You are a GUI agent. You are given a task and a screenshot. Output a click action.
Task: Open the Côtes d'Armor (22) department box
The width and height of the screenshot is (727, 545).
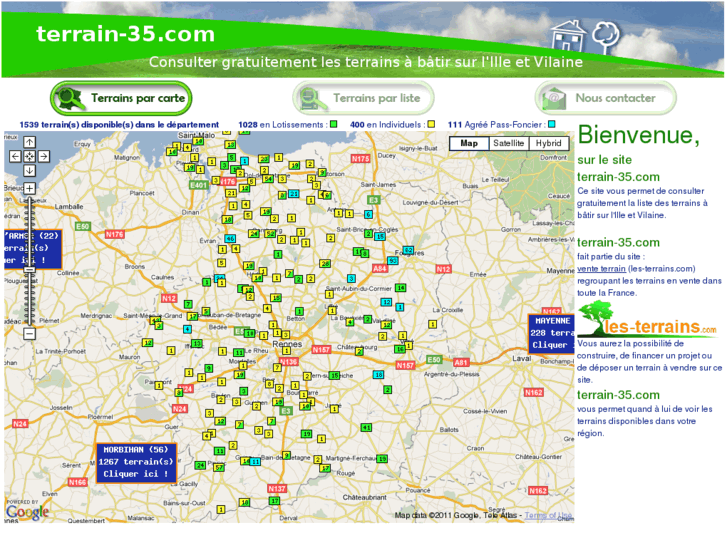coord(32,249)
